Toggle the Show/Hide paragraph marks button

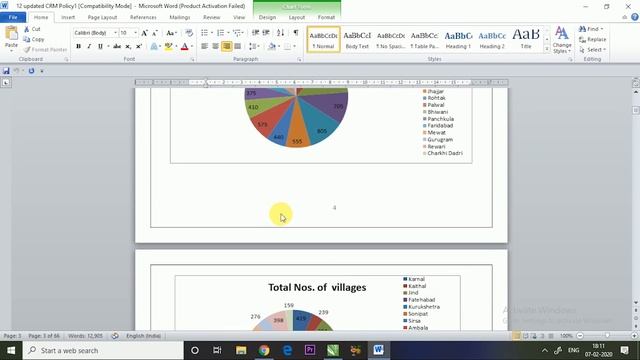[296, 33]
